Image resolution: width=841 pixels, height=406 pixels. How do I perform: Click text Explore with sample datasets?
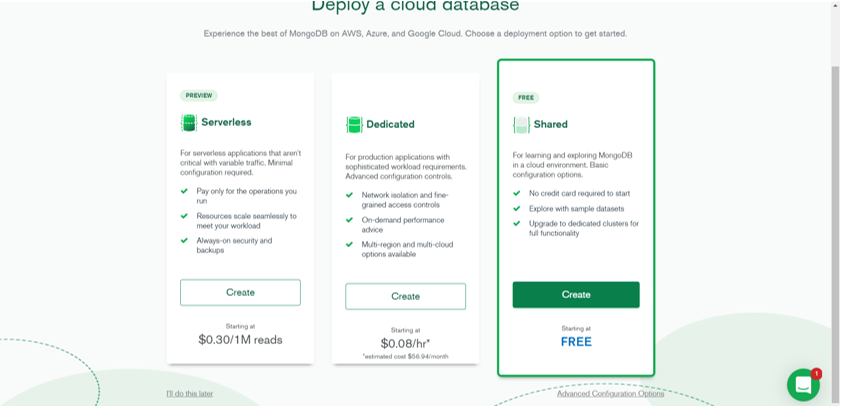coord(577,209)
